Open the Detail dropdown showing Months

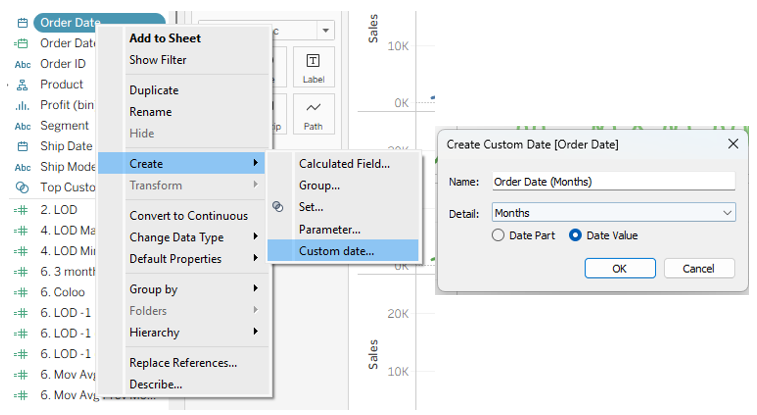click(614, 212)
